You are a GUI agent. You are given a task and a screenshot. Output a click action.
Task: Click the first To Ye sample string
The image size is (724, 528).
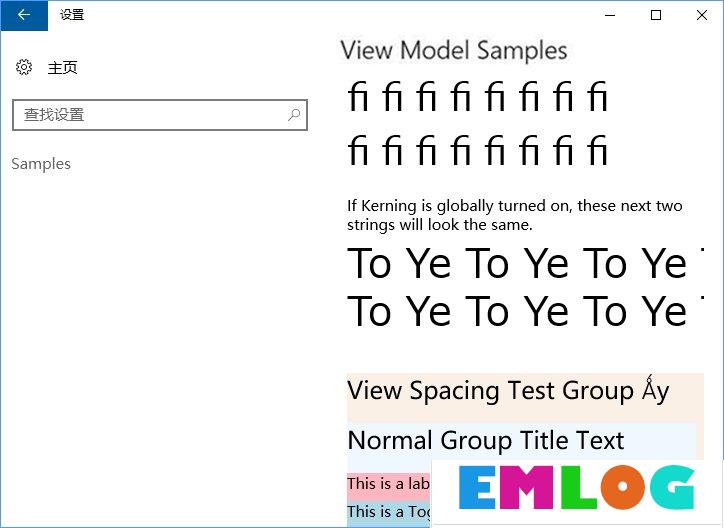(525, 263)
